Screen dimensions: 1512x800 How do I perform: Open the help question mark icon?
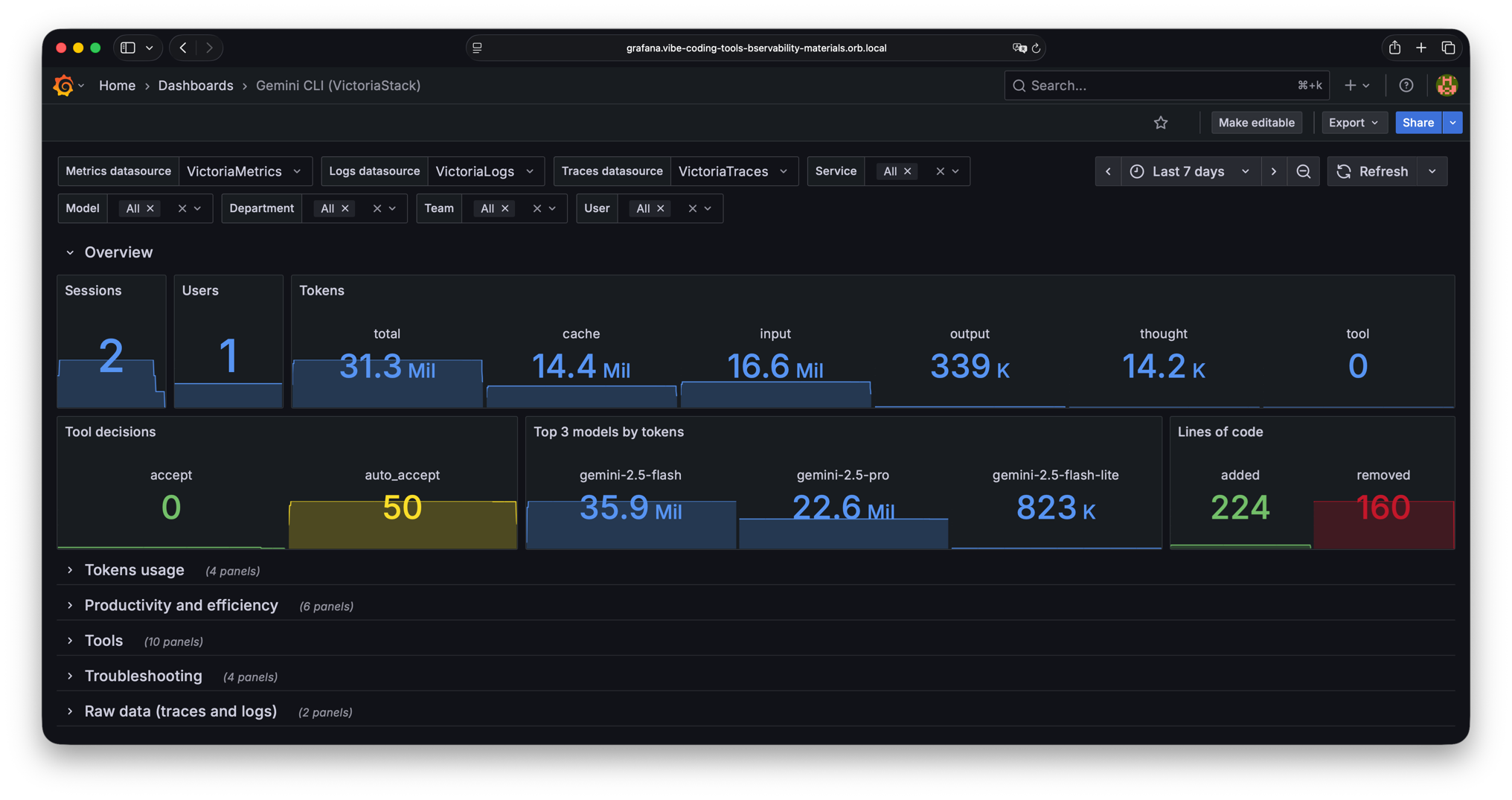pos(1406,86)
